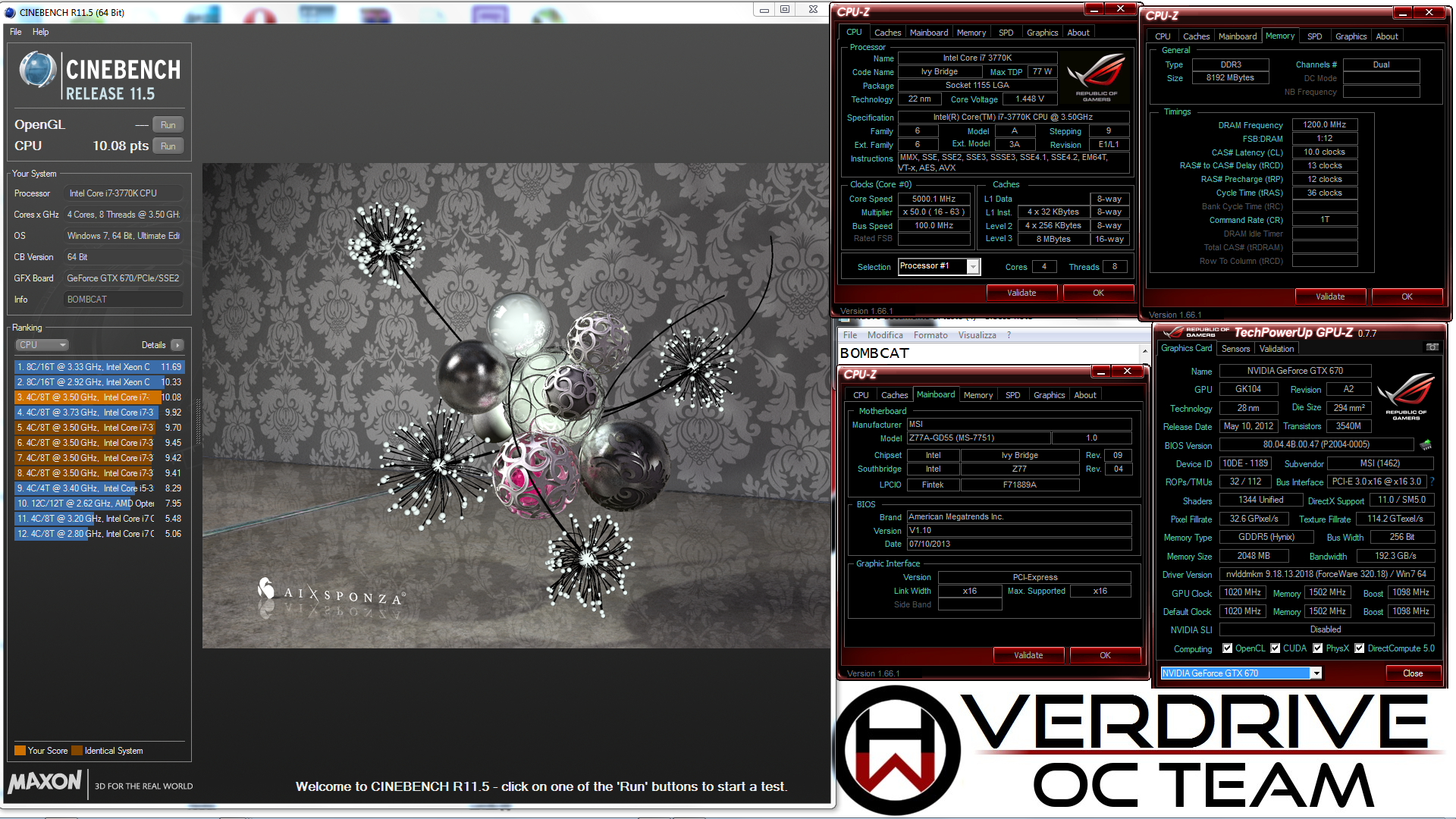The image size is (1456, 819).
Task: Open Graphics tab in the CPU-Z Mainboard window
Action: [1049, 395]
